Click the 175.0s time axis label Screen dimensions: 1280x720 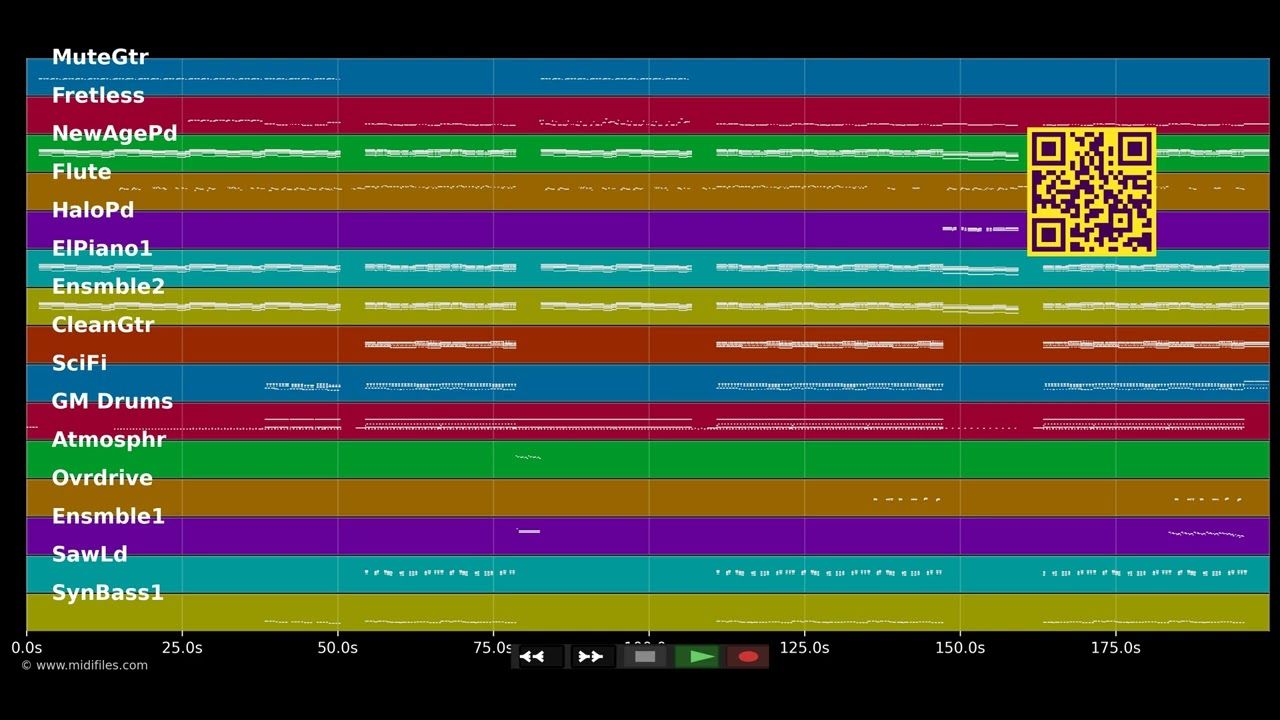pyautogui.click(x=1116, y=648)
